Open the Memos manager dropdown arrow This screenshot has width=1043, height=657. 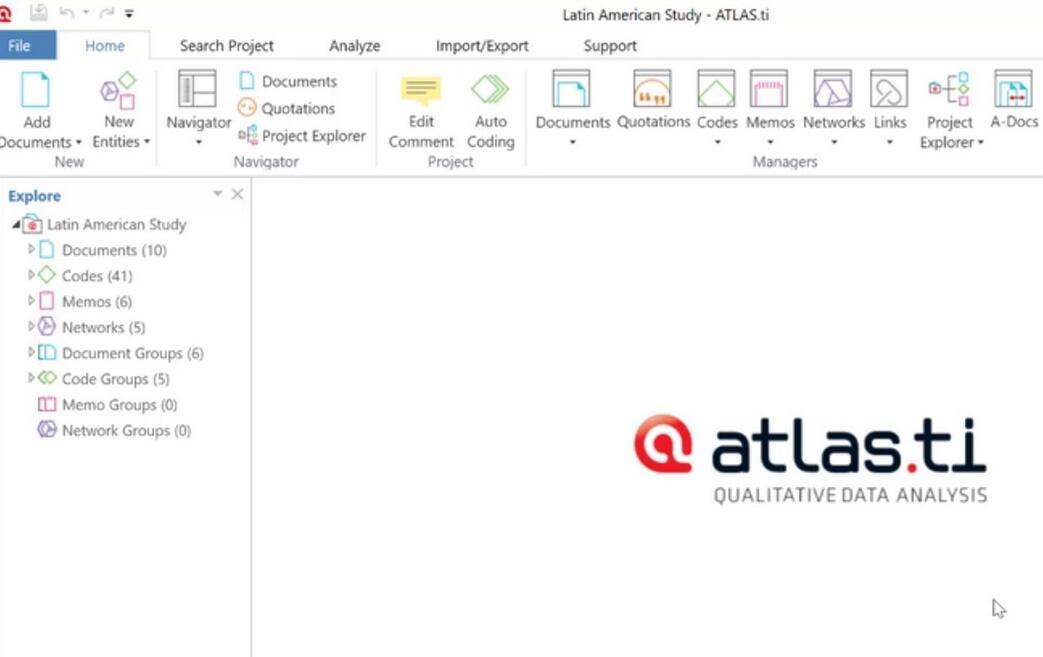(x=770, y=142)
